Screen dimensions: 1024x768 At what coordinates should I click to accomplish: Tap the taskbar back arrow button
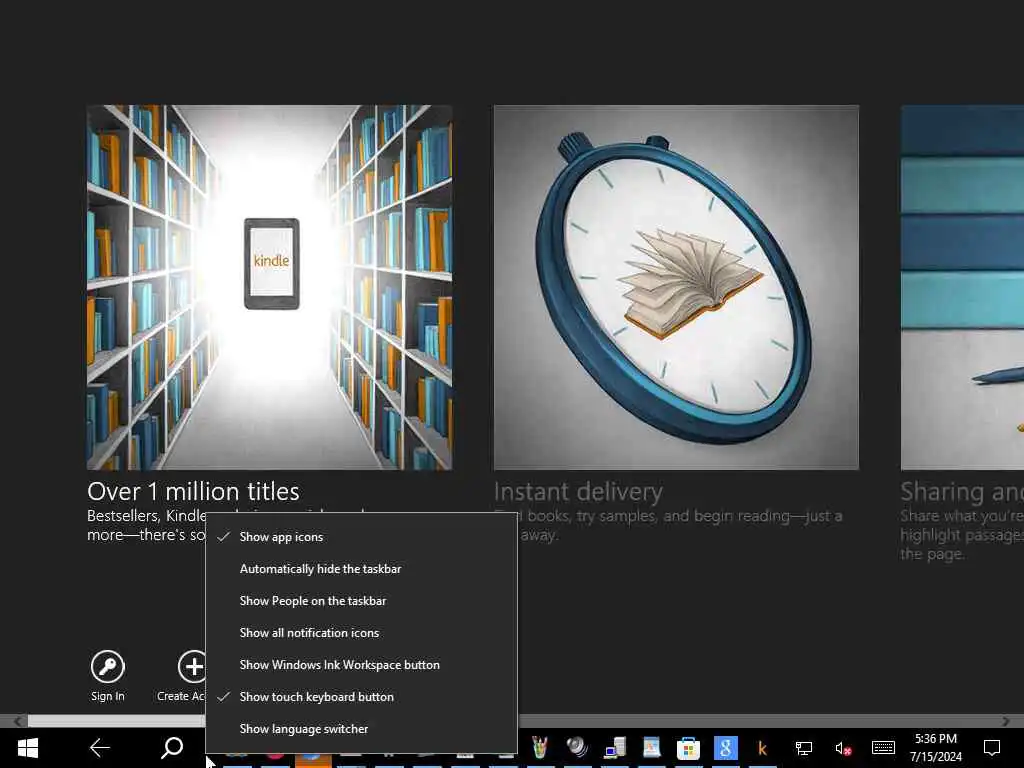click(100, 748)
